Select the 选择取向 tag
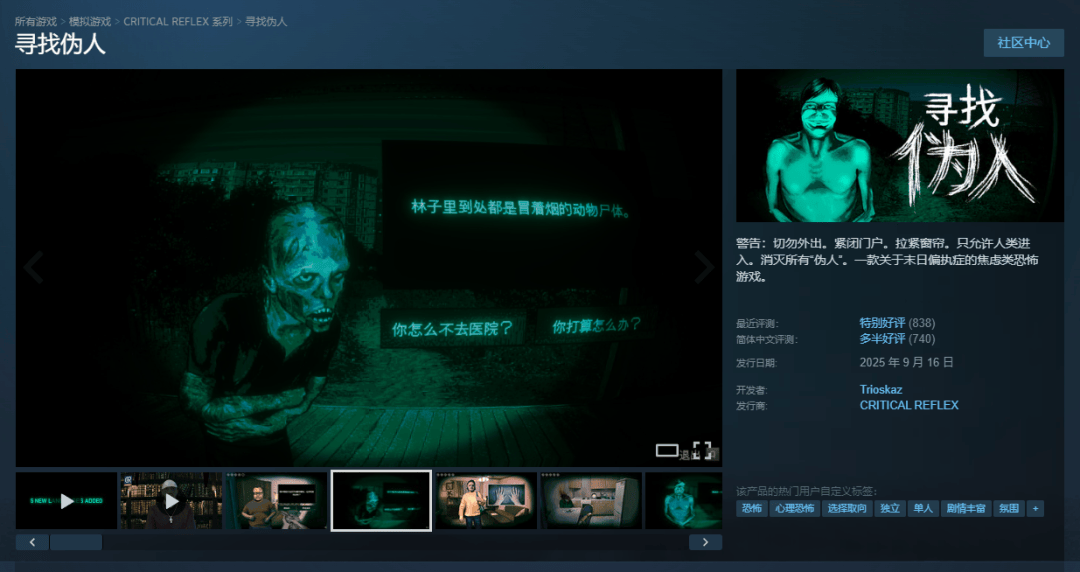The height and width of the screenshot is (572, 1080). [847, 509]
